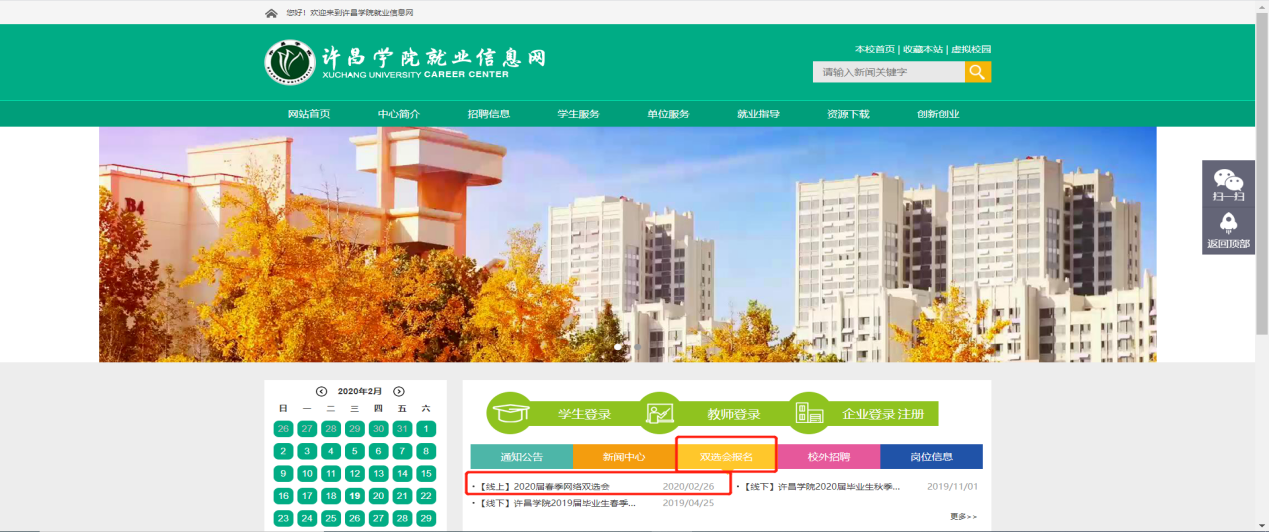This screenshot has height=532, width=1269.
Task: Select calendar date 14
Action: (402, 473)
